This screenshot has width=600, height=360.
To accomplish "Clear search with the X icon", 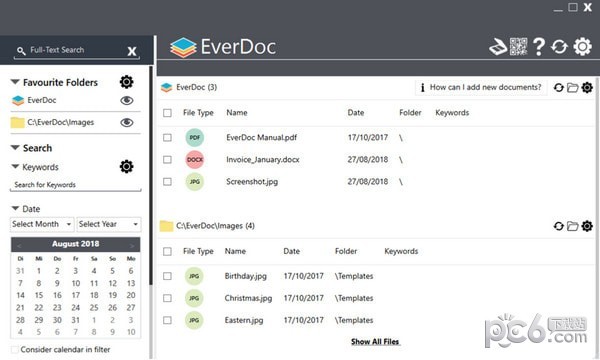I will coord(132,51).
